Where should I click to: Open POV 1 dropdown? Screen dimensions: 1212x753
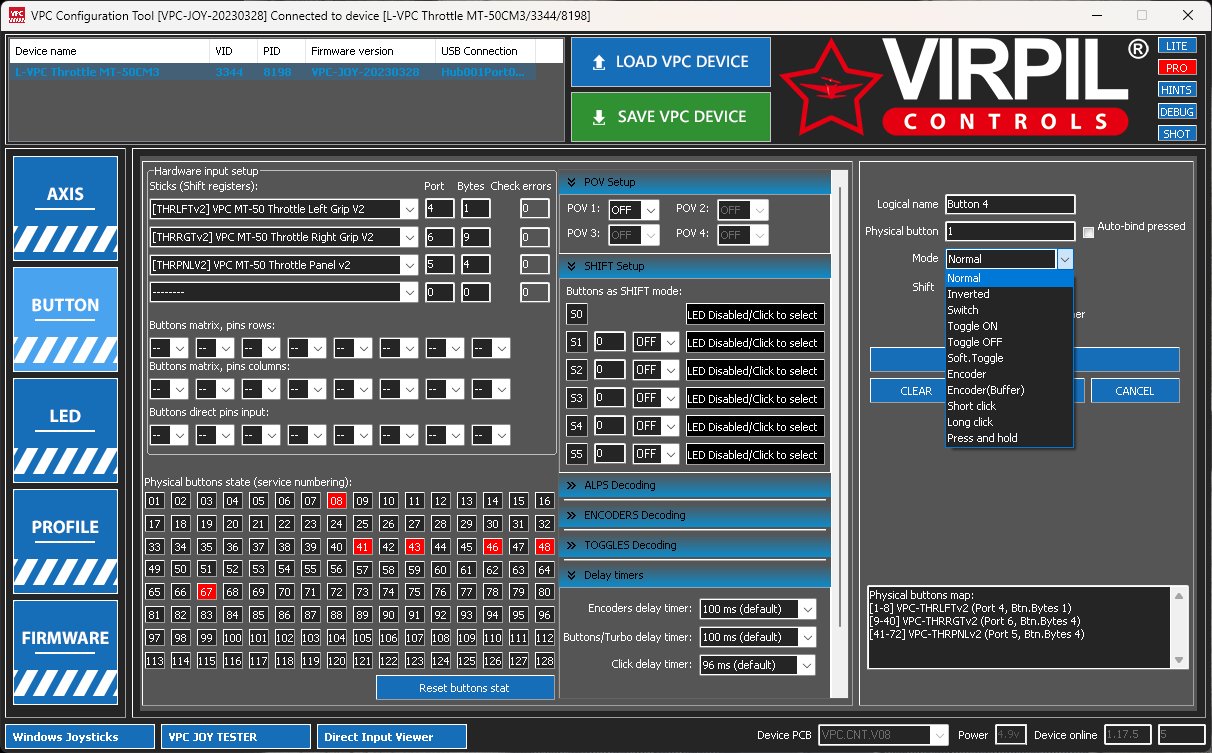(649, 210)
